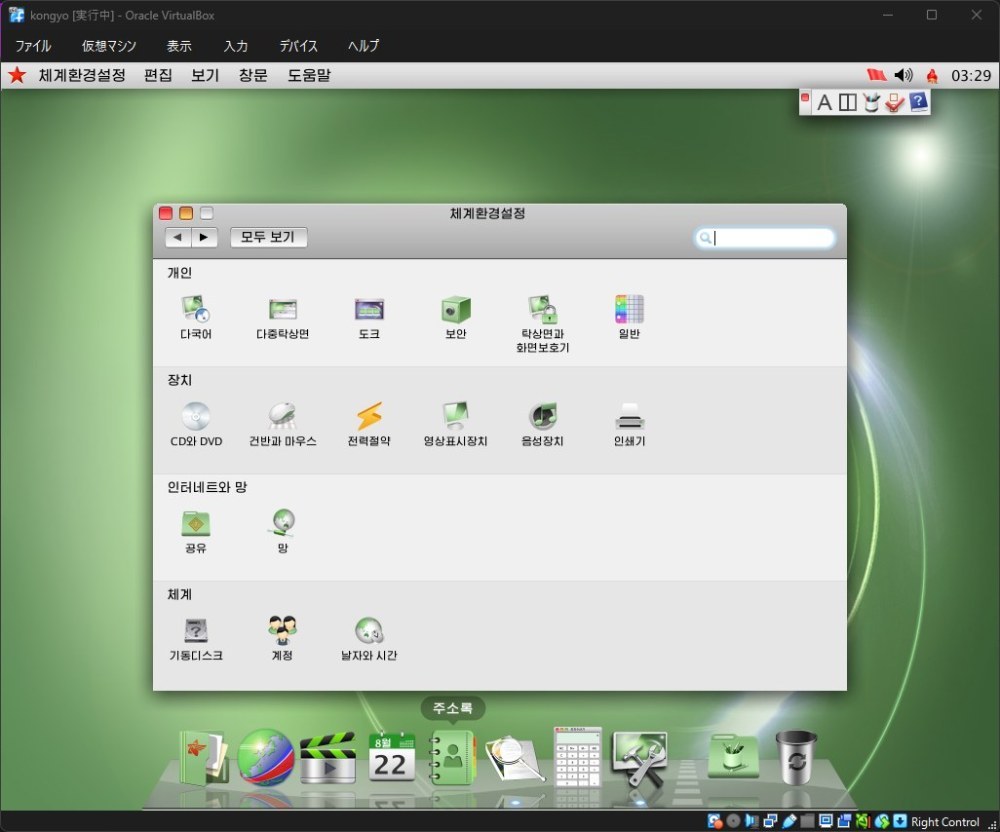Open the VirtualBox ファイル menu
This screenshot has width=1000, height=832.
33,46
